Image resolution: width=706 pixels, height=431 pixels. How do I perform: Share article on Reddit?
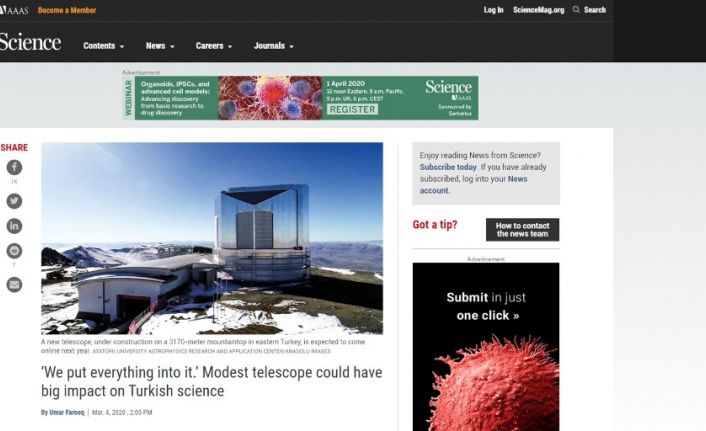click(x=14, y=251)
